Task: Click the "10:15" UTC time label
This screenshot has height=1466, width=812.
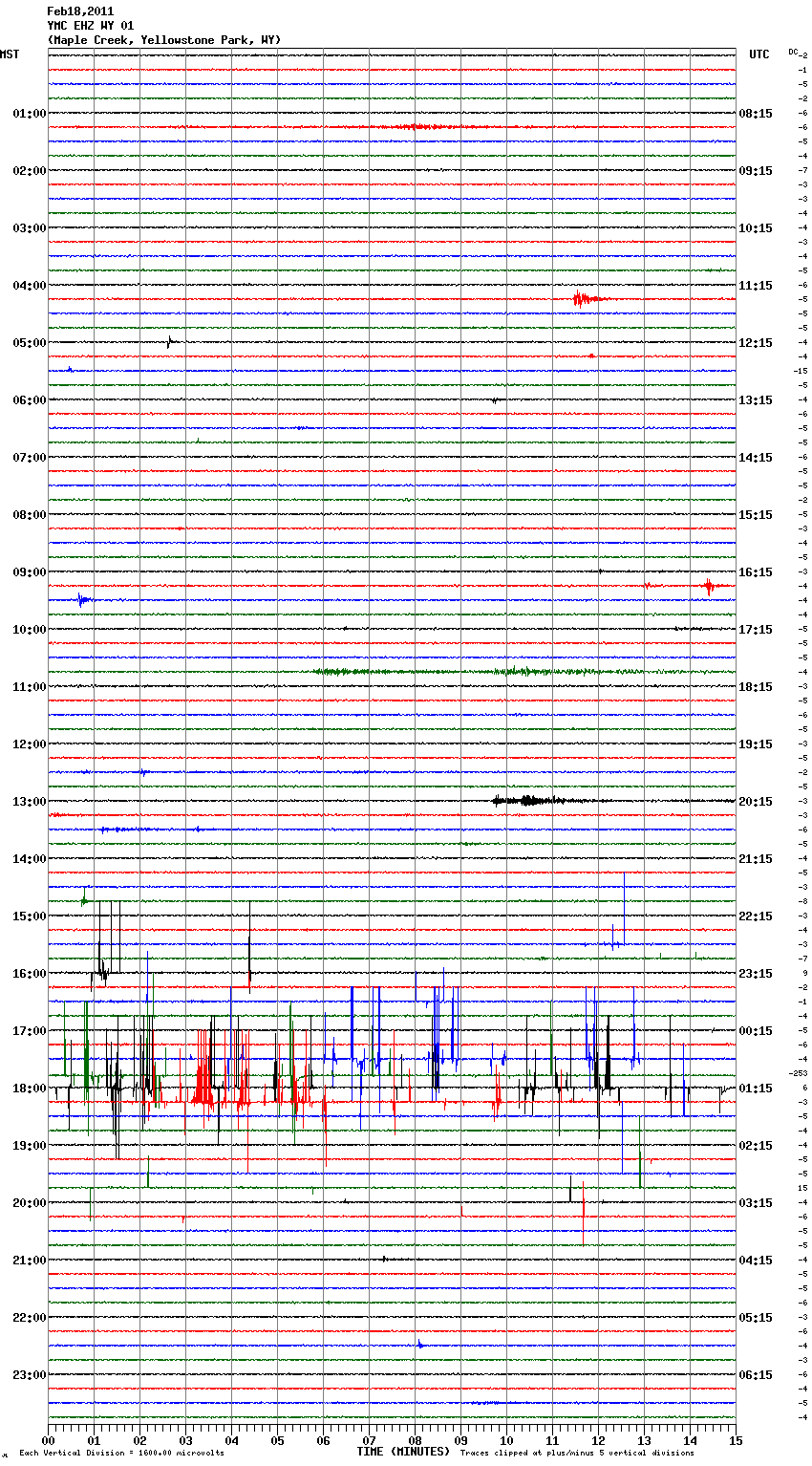Action: tap(756, 228)
